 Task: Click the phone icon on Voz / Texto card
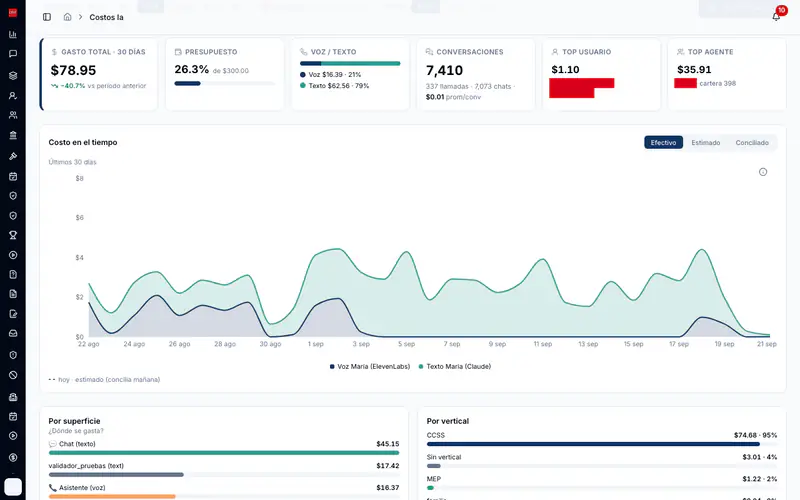coord(304,52)
